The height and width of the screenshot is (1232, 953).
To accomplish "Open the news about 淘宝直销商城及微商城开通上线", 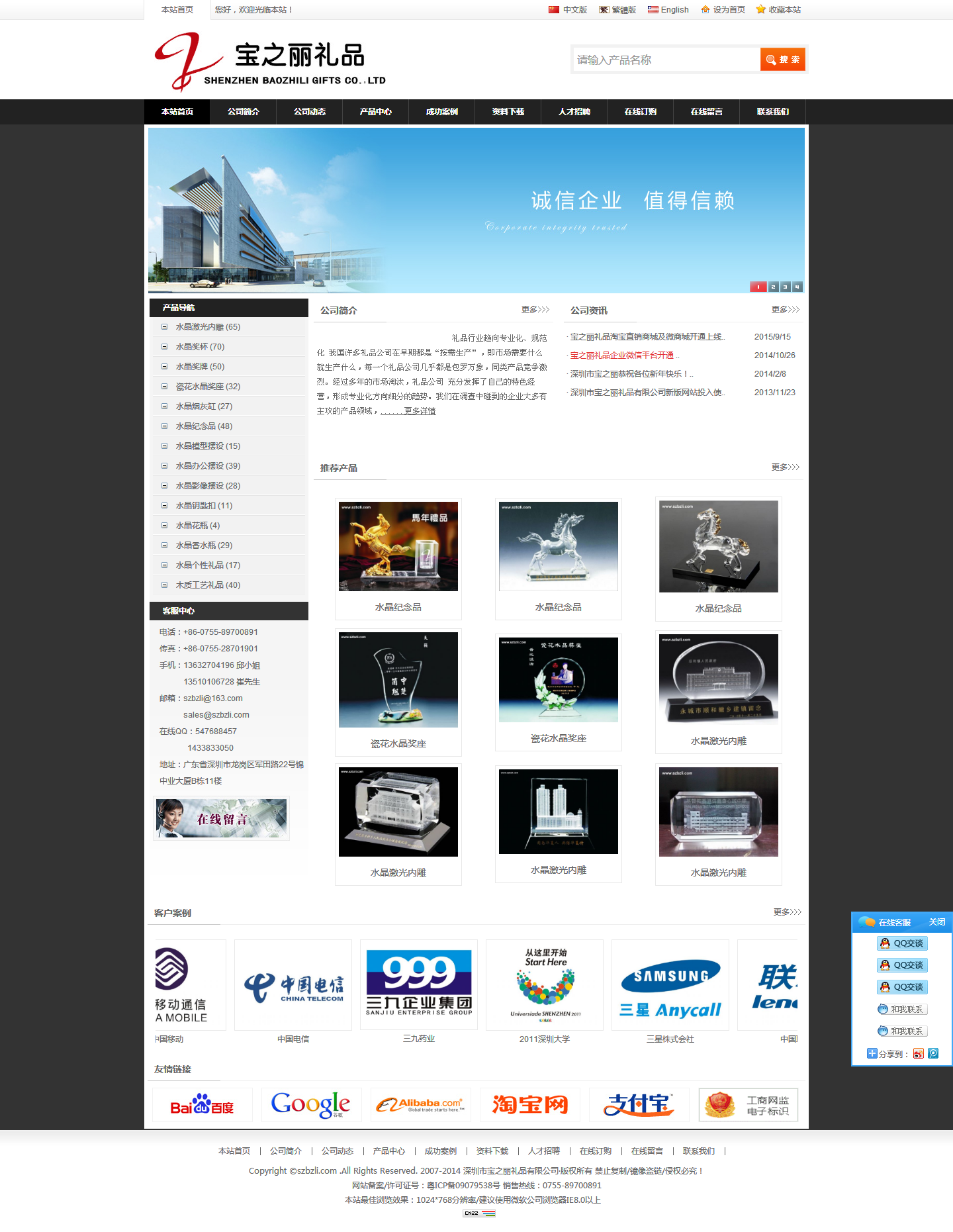I will click(647, 337).
